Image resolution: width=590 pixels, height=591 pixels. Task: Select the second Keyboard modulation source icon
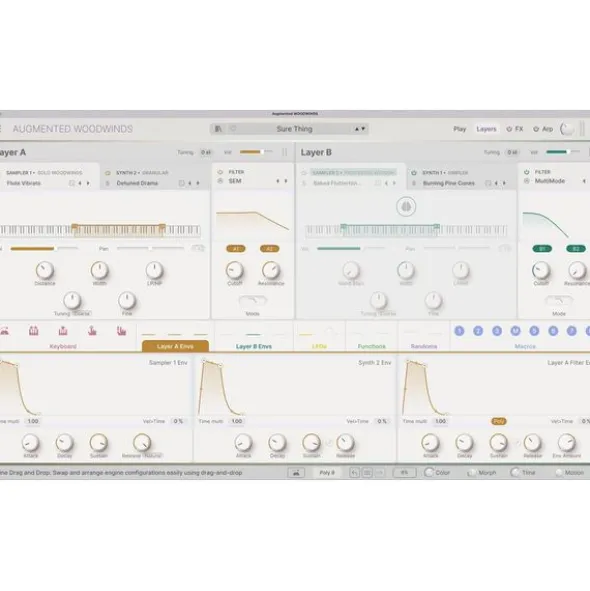pos(34,331)
